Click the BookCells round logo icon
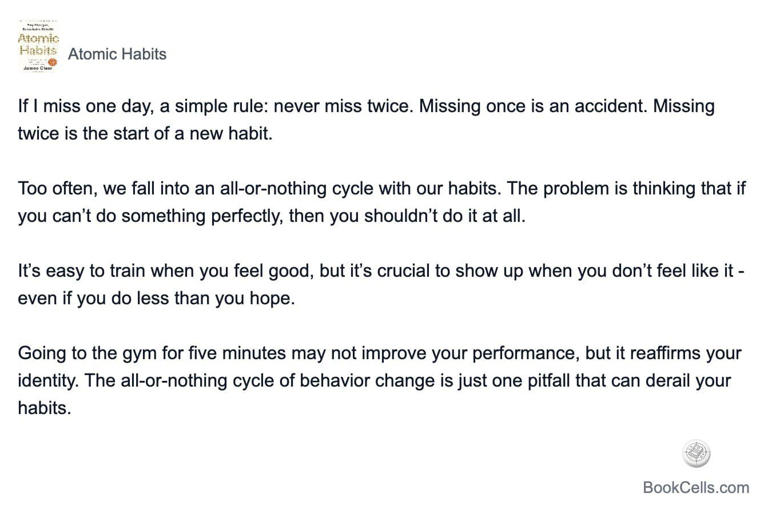 [696, 454]
